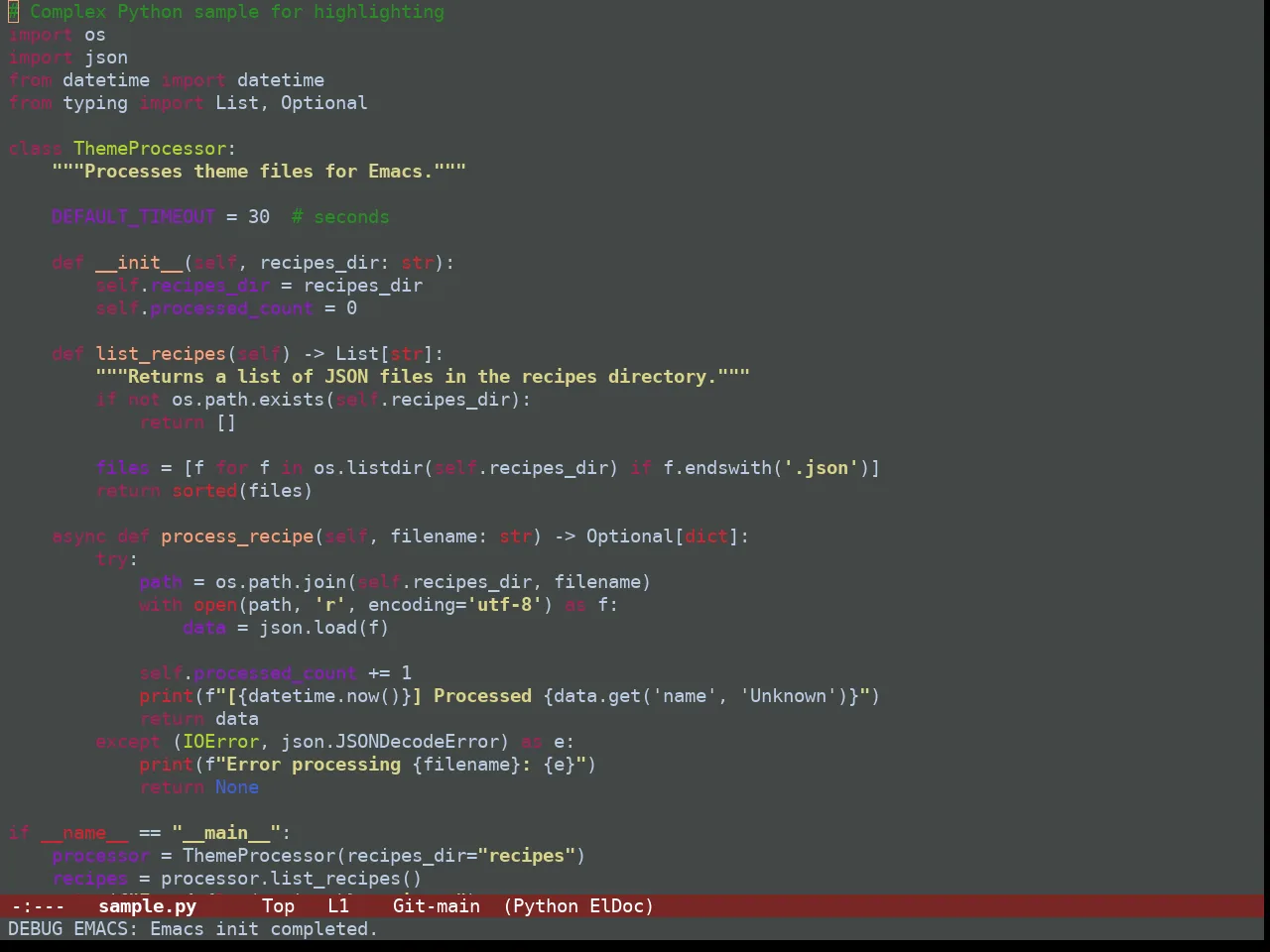
Task: Click the __init__ method name
Action: point(139,263)
